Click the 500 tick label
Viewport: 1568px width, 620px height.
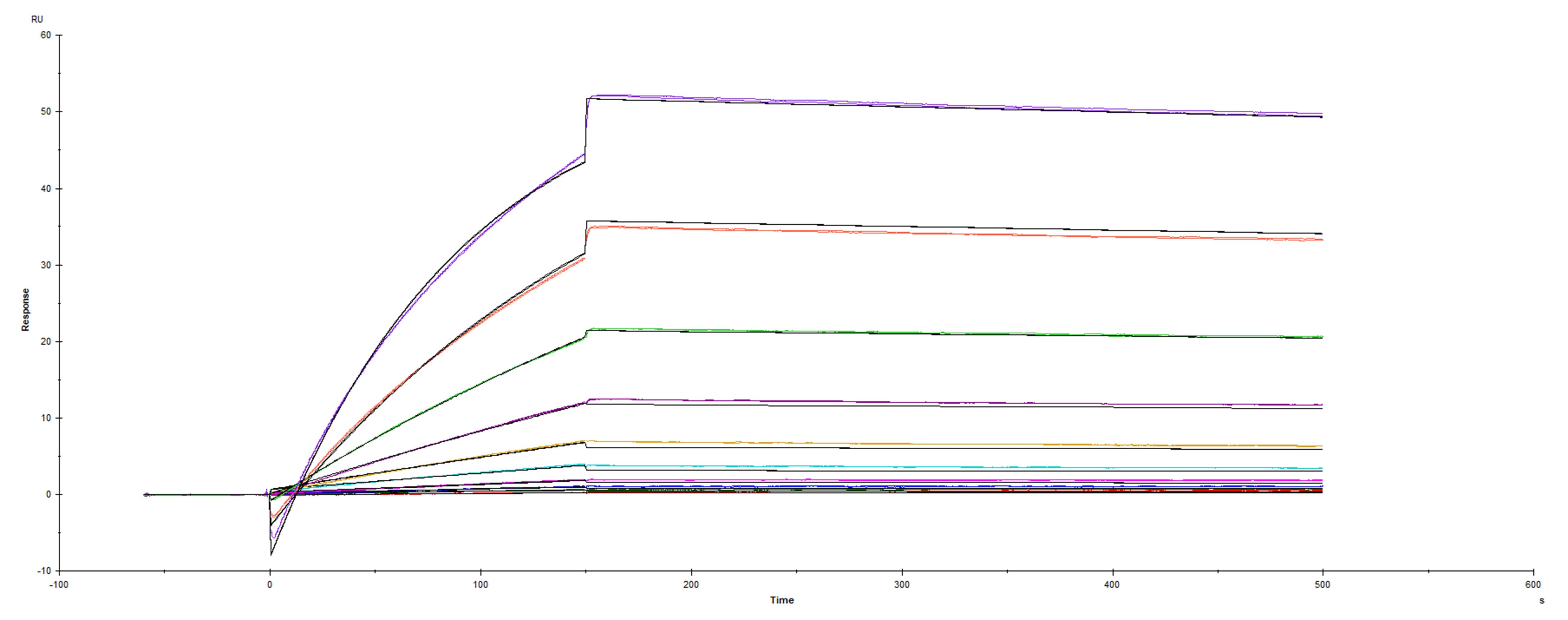click(1323, 585)
